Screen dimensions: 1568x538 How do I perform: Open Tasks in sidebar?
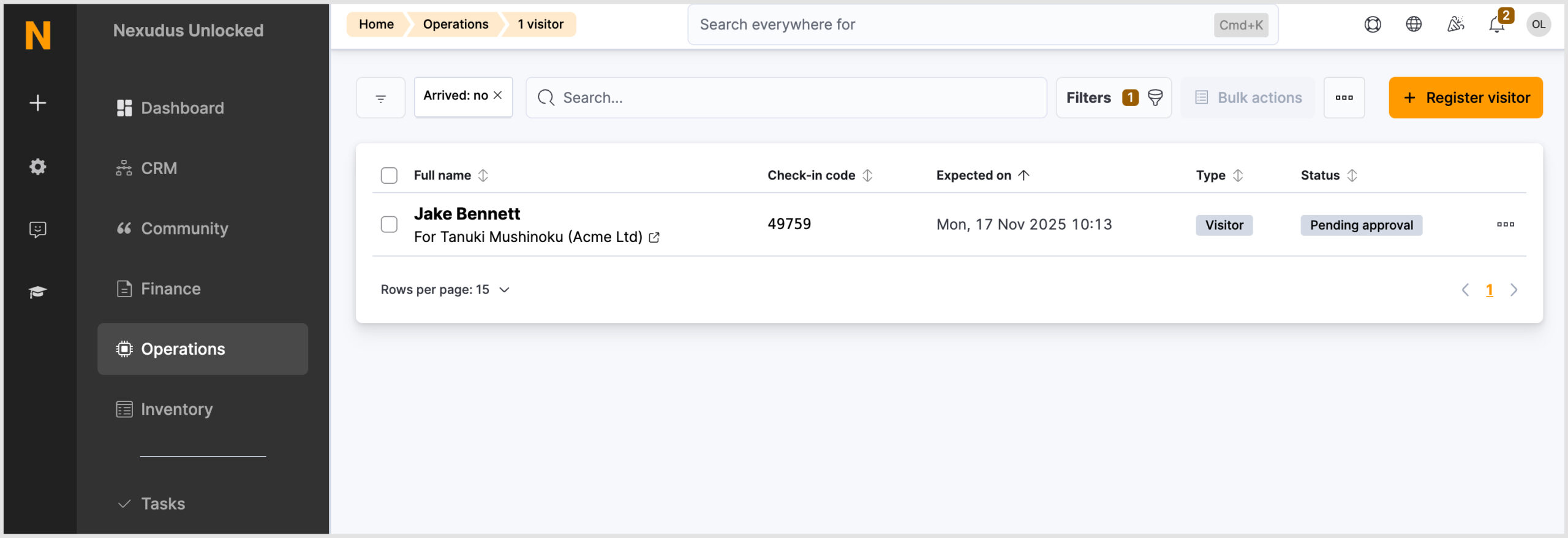tap(203, 504)
